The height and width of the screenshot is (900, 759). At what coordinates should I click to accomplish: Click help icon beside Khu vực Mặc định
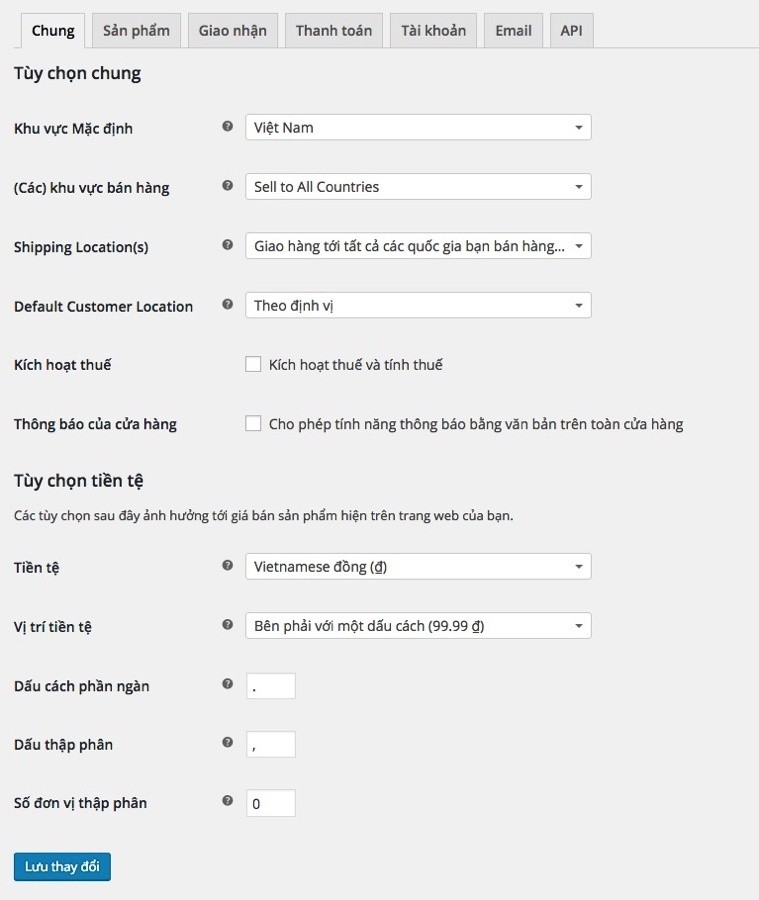tap(227, 126)
